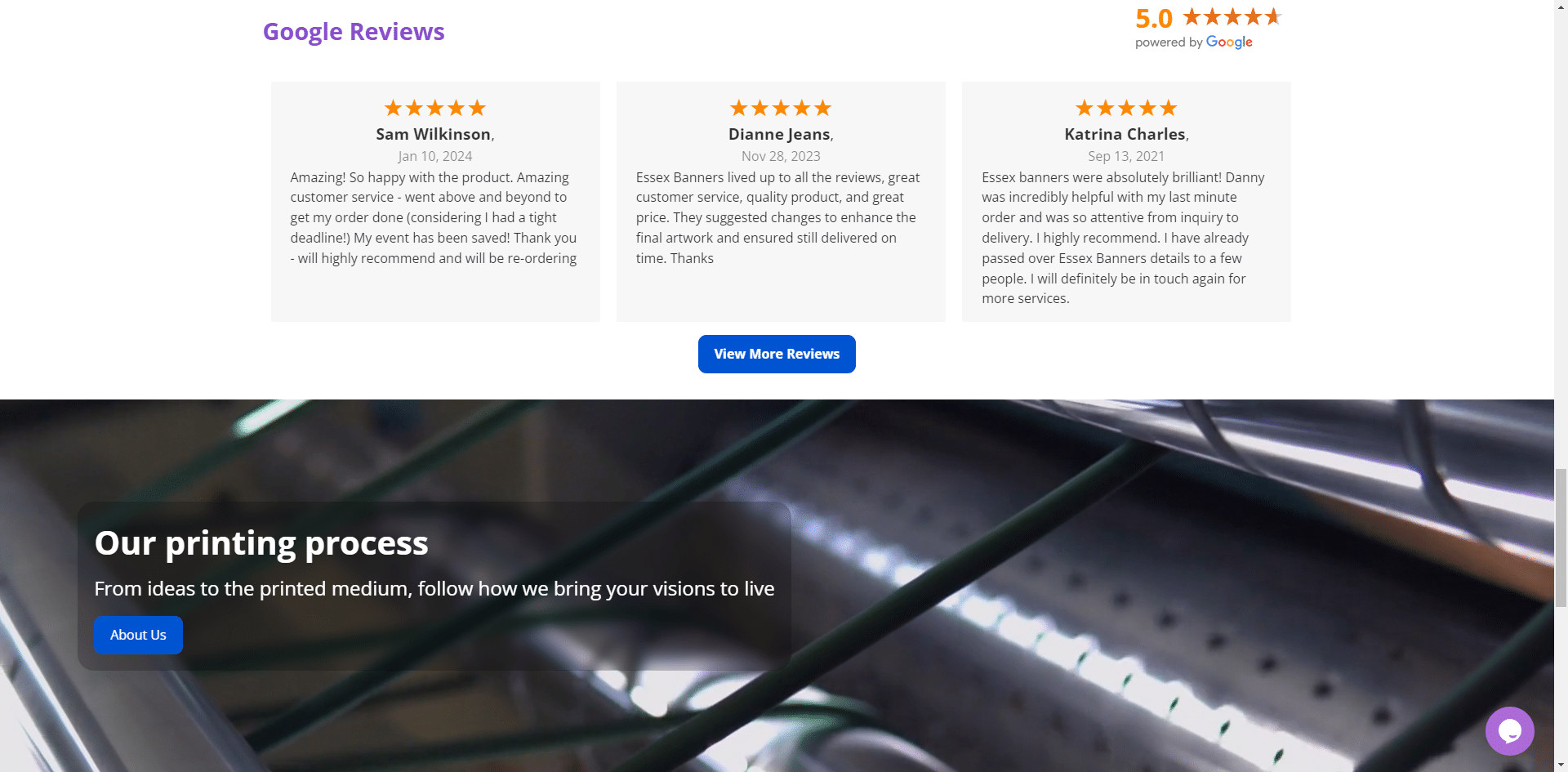Click the Google Reviews heading
Viewport: 1568px width, 772px height.
pyautogui.click(x=354, y=31)
